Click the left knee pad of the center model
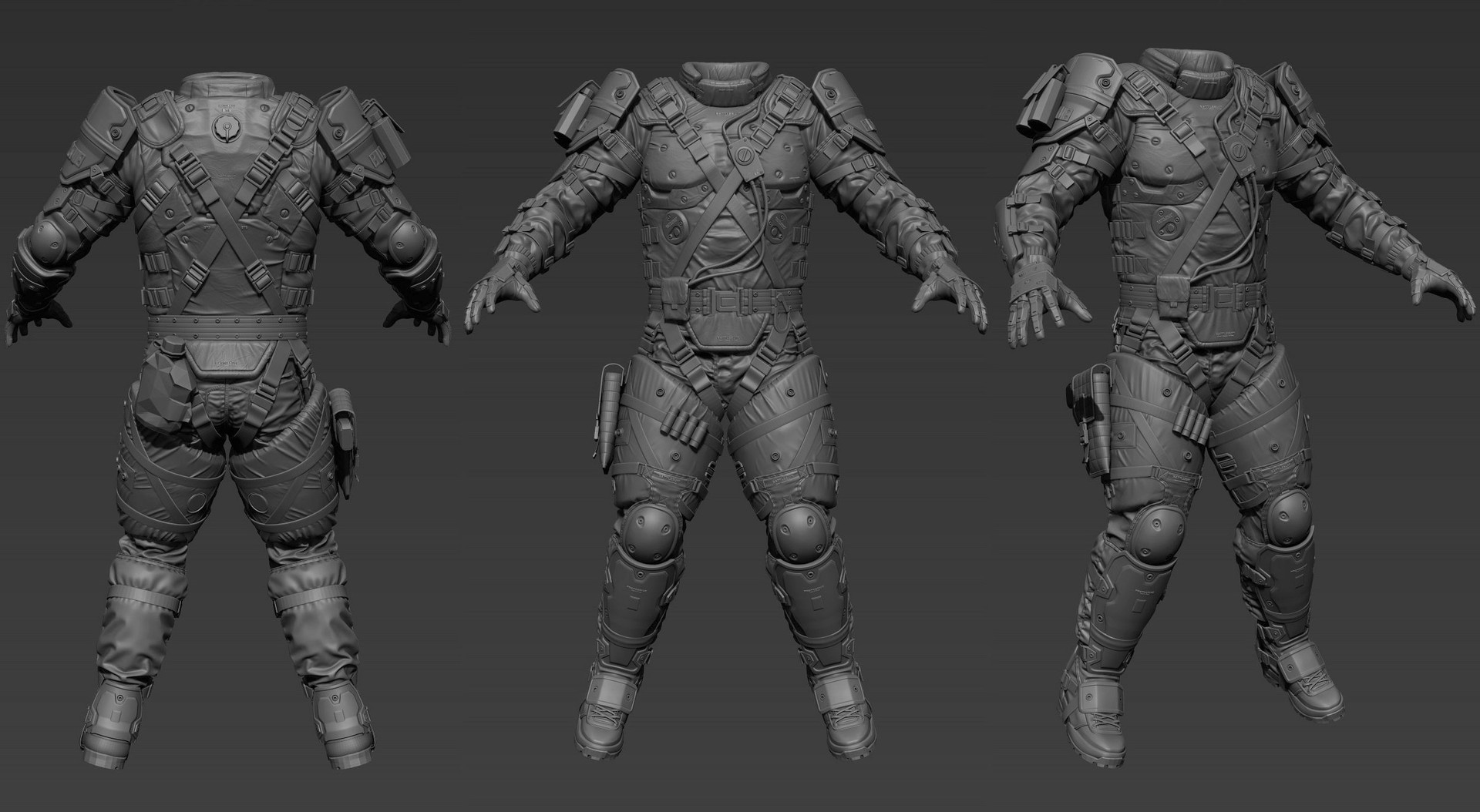 654,530
